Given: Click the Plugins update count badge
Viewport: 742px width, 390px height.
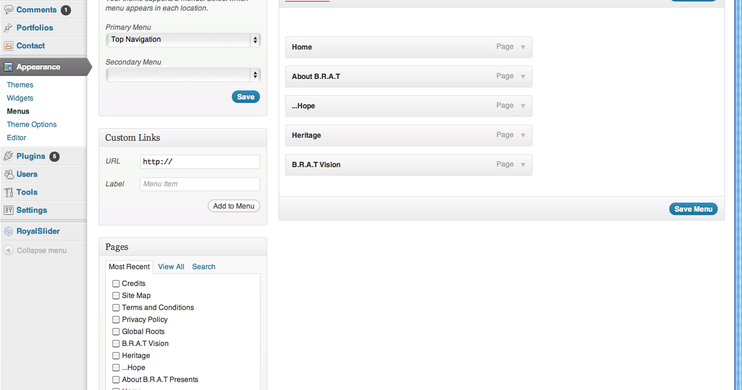Looking at the screenshot, I should [x=54, y=156].
